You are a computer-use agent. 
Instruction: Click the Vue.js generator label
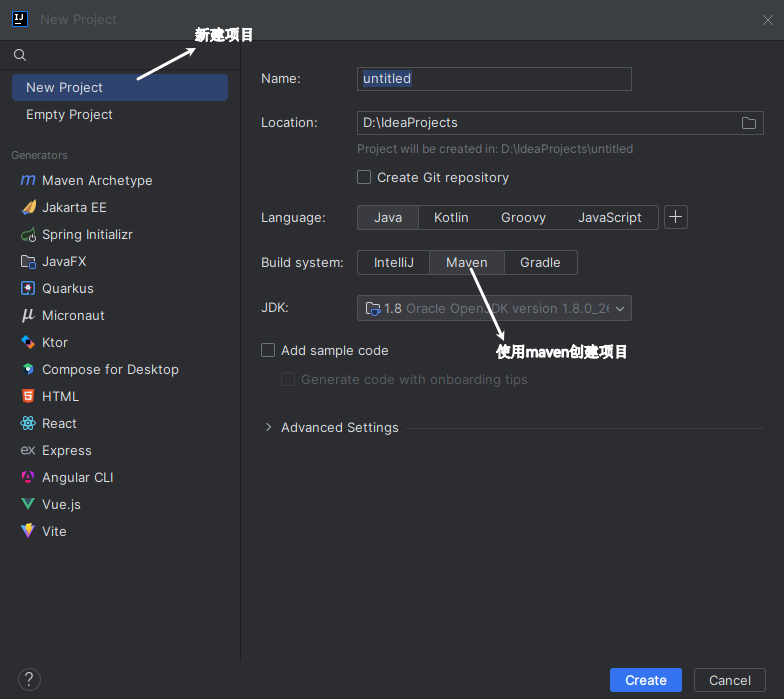(x=61, y=504)
